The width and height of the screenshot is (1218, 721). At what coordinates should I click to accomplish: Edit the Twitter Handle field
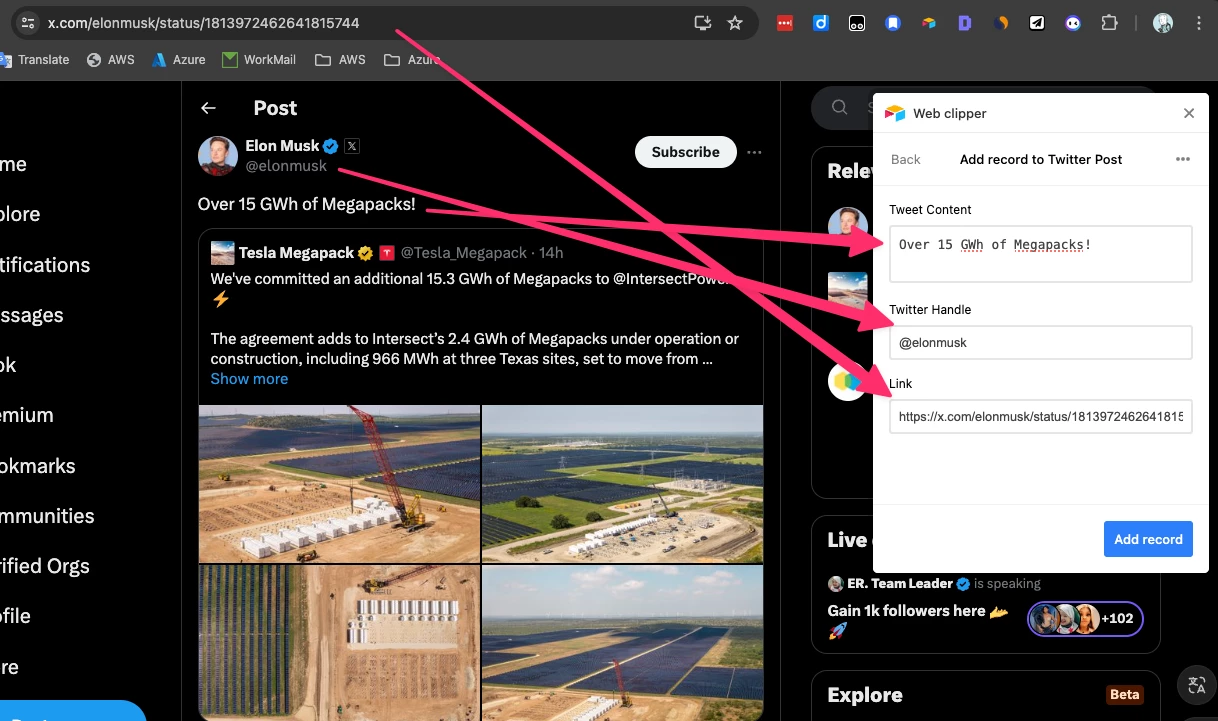click(1041, 342)
